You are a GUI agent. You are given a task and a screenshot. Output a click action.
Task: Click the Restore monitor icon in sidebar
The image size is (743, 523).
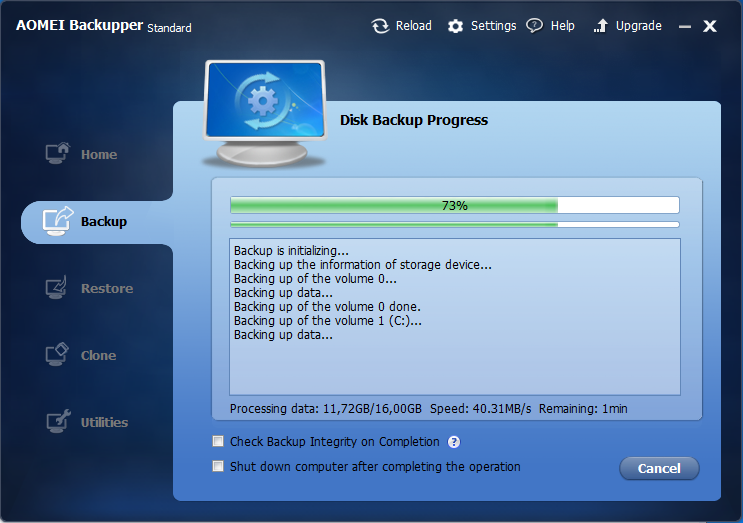[57, 288]
